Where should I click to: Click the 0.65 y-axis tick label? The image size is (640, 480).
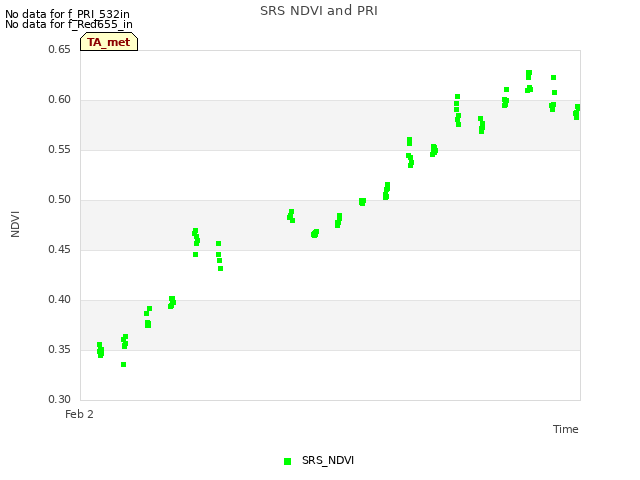coord(60,49)
